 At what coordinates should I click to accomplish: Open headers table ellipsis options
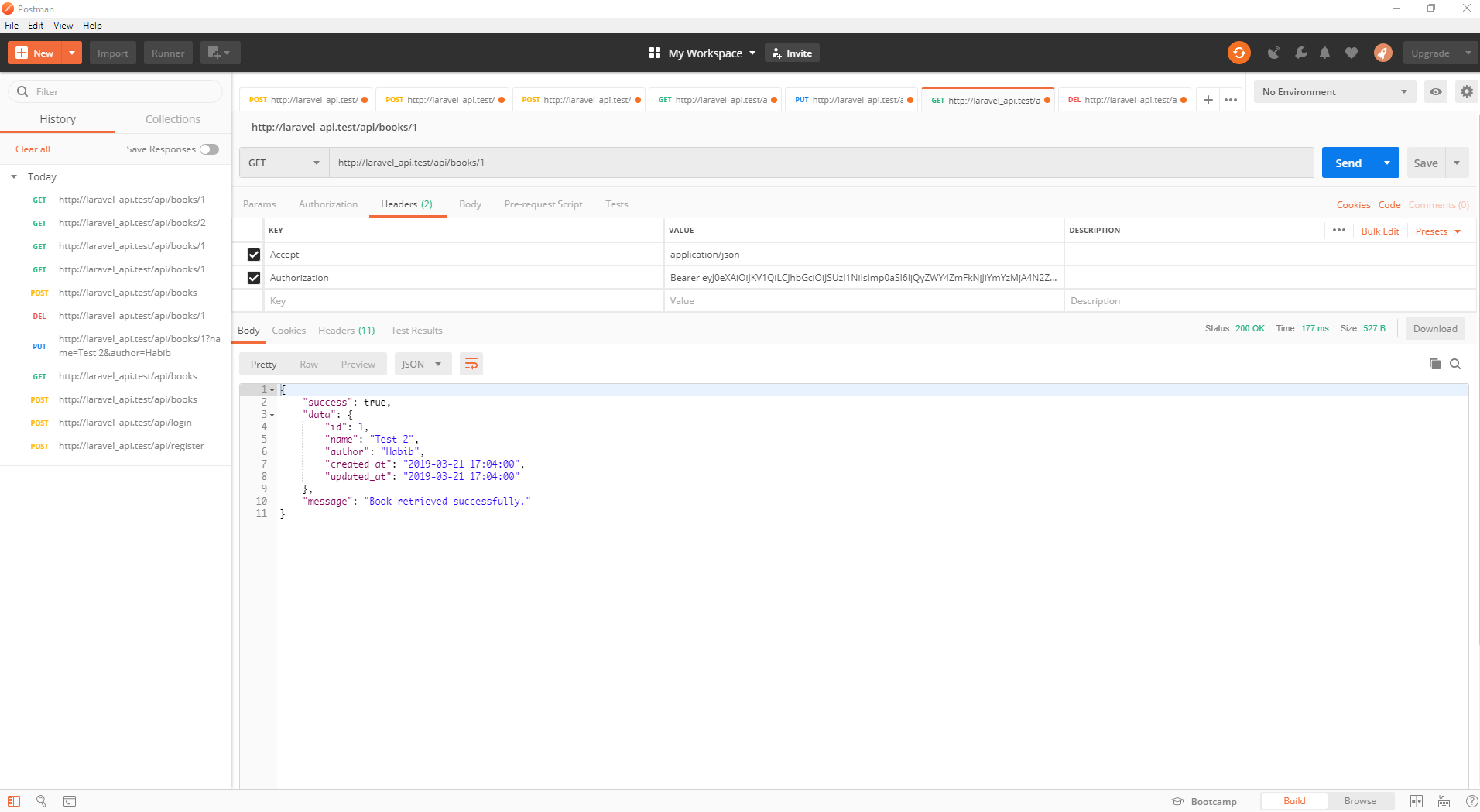[x=1339, y=230]
